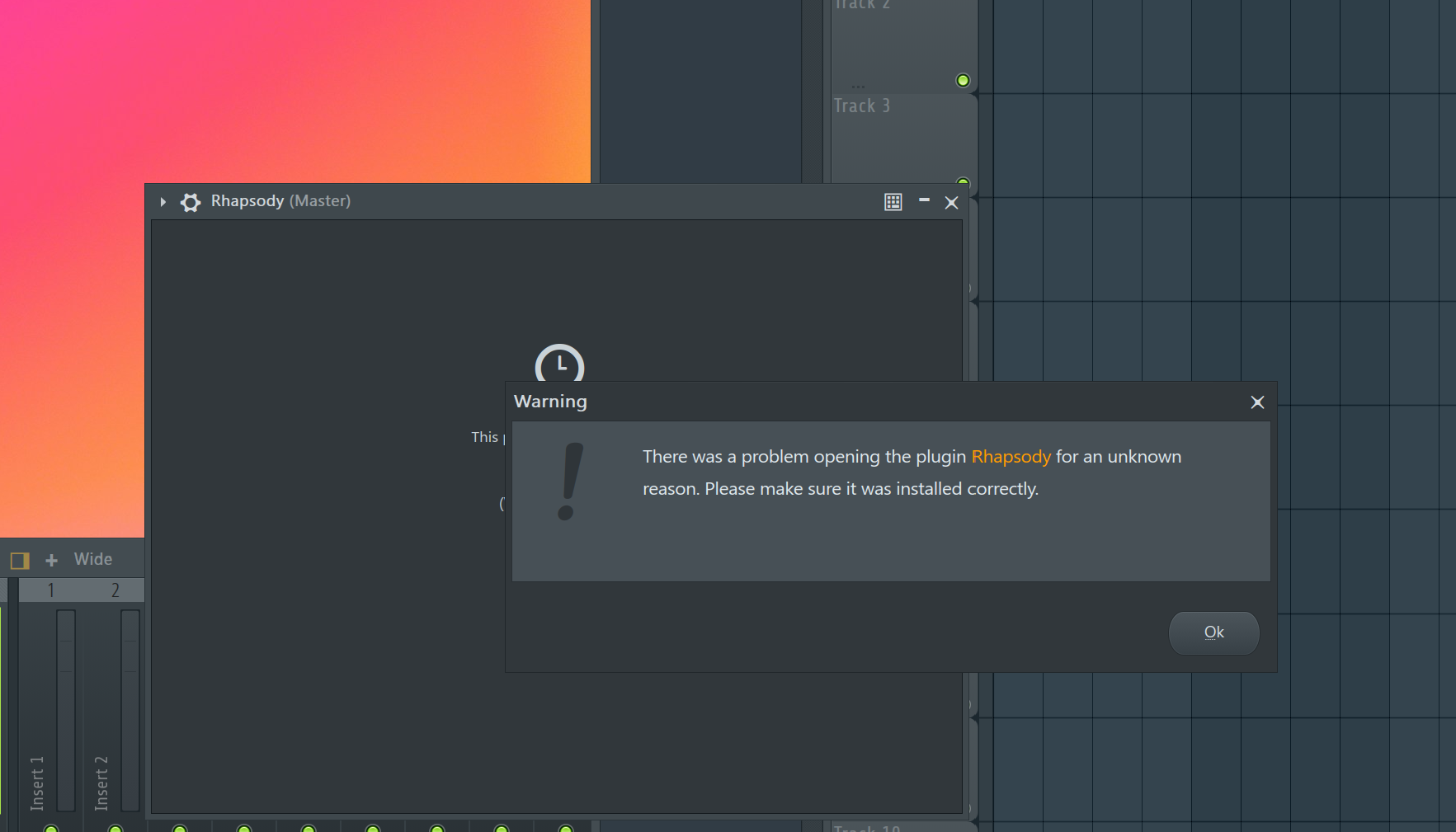The image size is (1456, 832).
Task: Open the Rhapsody plugin gear settings
Action: 191,202
